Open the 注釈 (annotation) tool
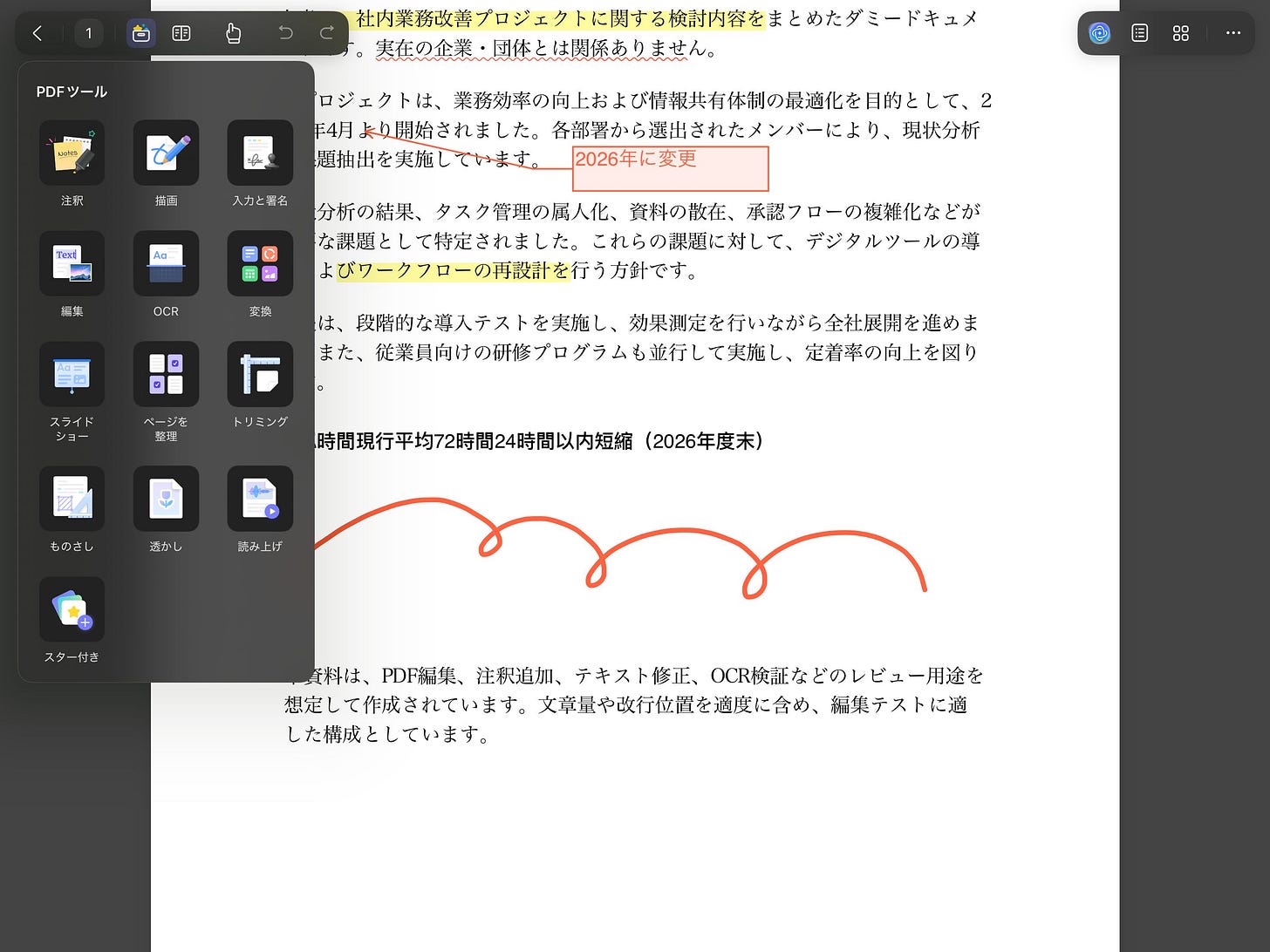Screen dimensions: 1270x952 72,153
